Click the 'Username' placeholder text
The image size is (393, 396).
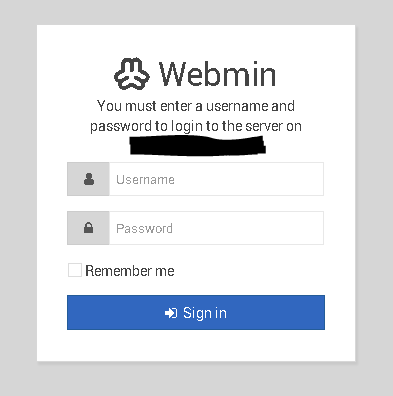tap(145, 180)
